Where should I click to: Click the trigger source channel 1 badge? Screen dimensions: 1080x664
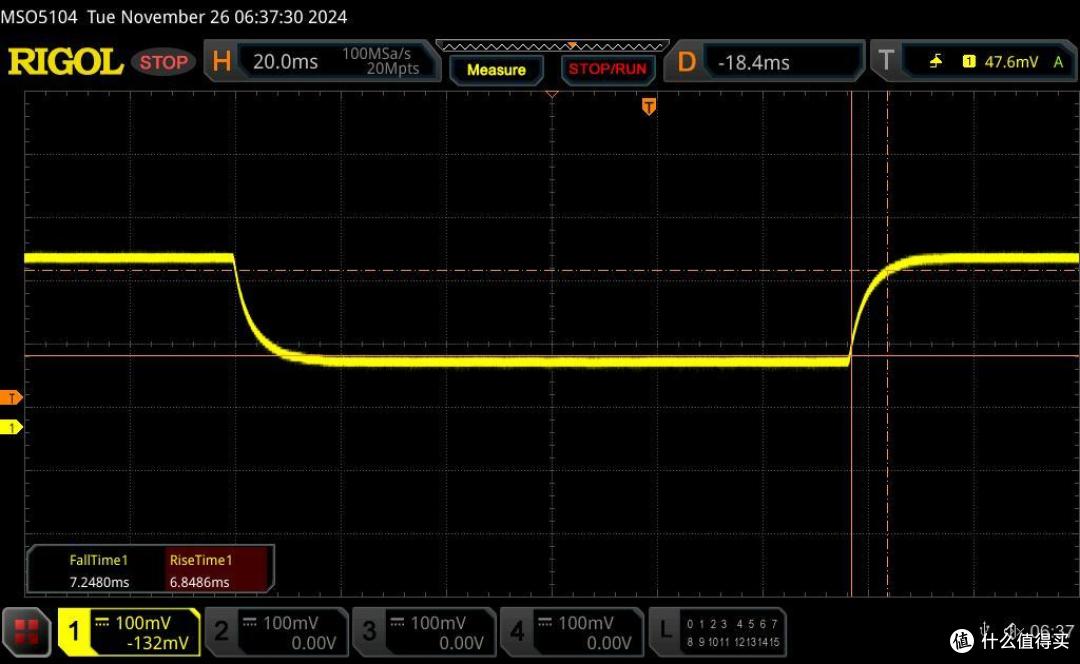tap(969, 61)
